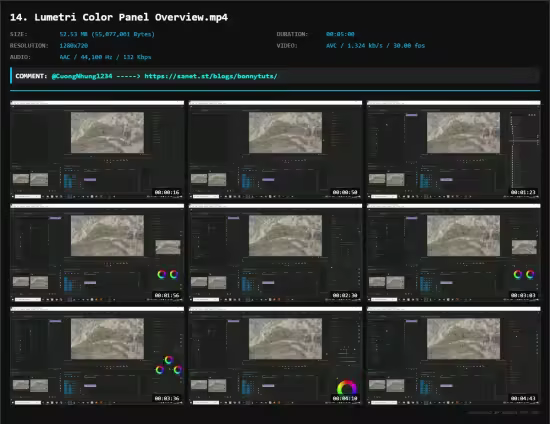Open the thumbnail stamped 00:01:23
Image resolution: width=550 pixels, height=424 pixels.
(x=454, y=150)
